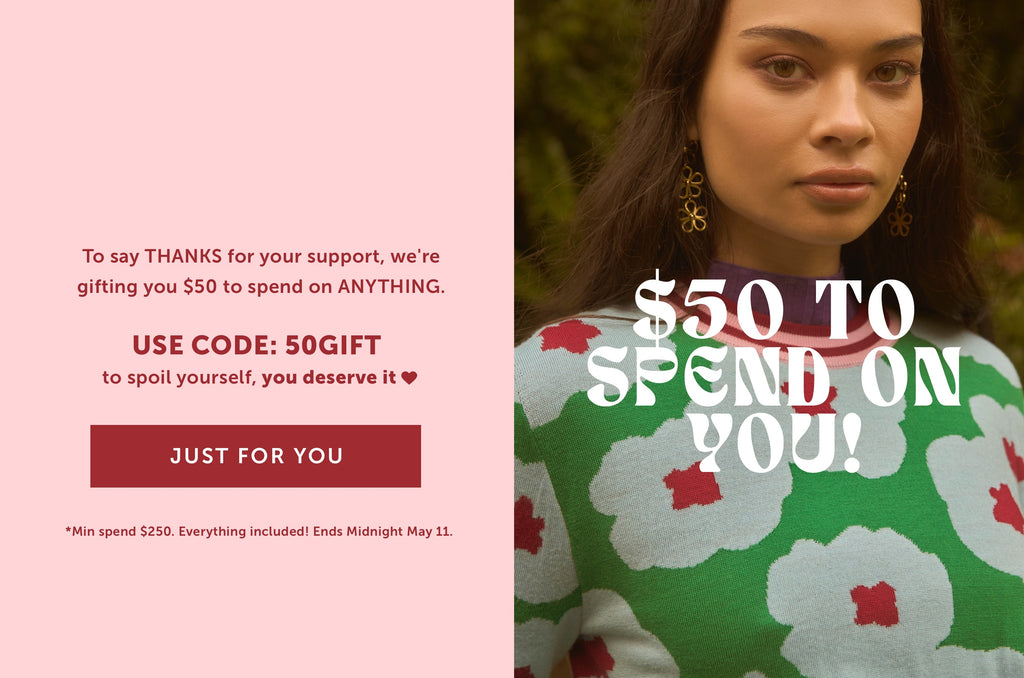Click the 'To say THANKS for your support' line
The image size is (1024, 678).
pos(261,256)
